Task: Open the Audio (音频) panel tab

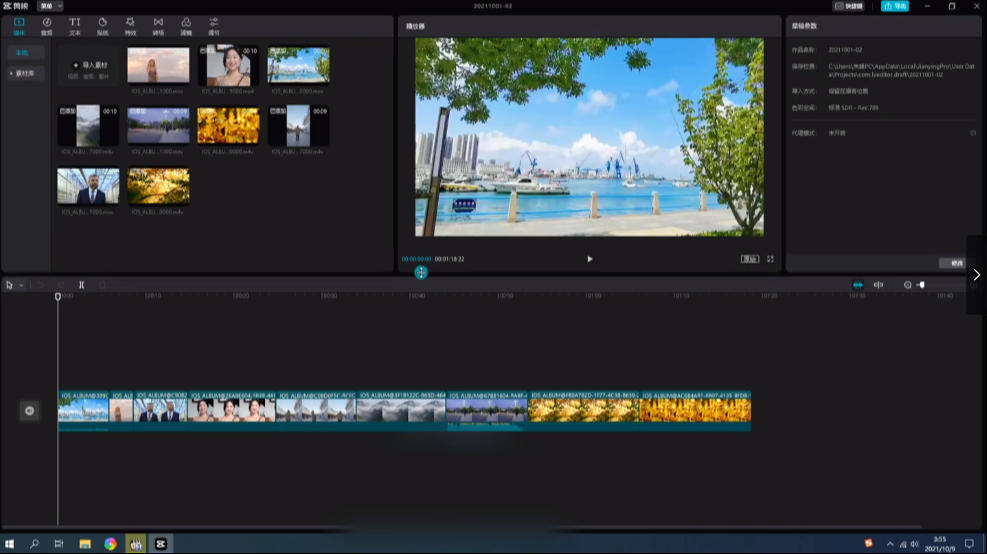Action: [46, 24]
